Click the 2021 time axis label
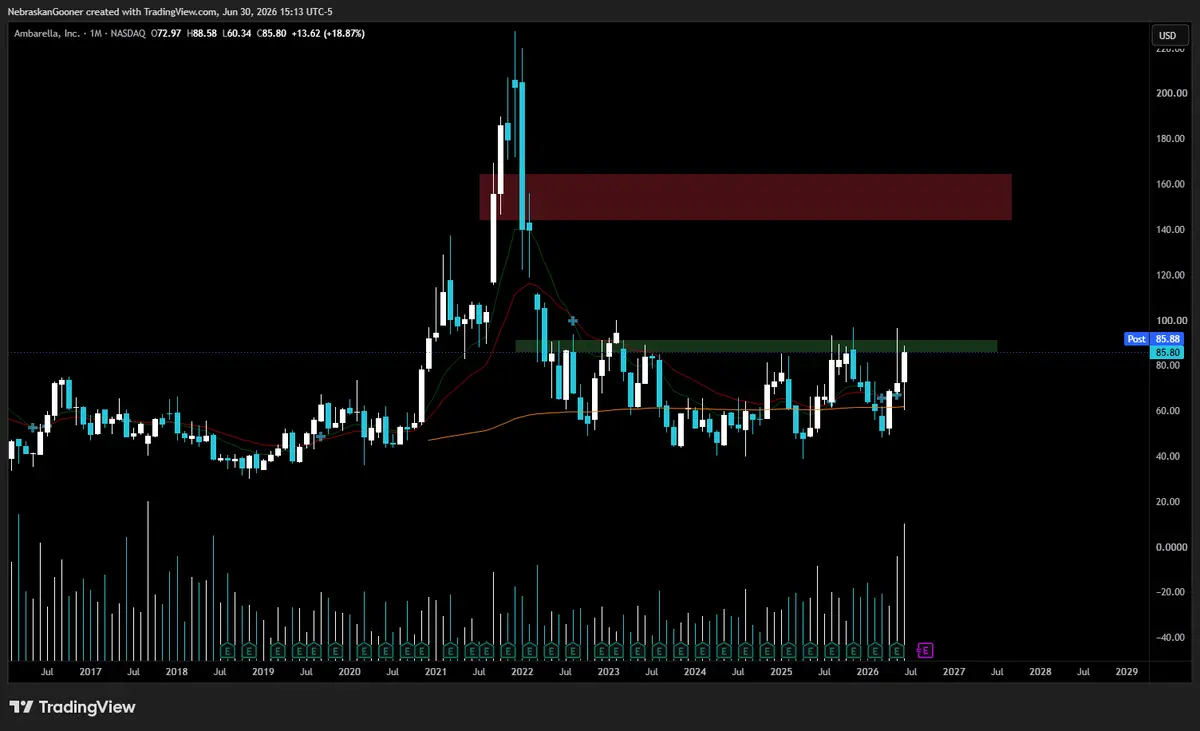 [x=435, y=673]
